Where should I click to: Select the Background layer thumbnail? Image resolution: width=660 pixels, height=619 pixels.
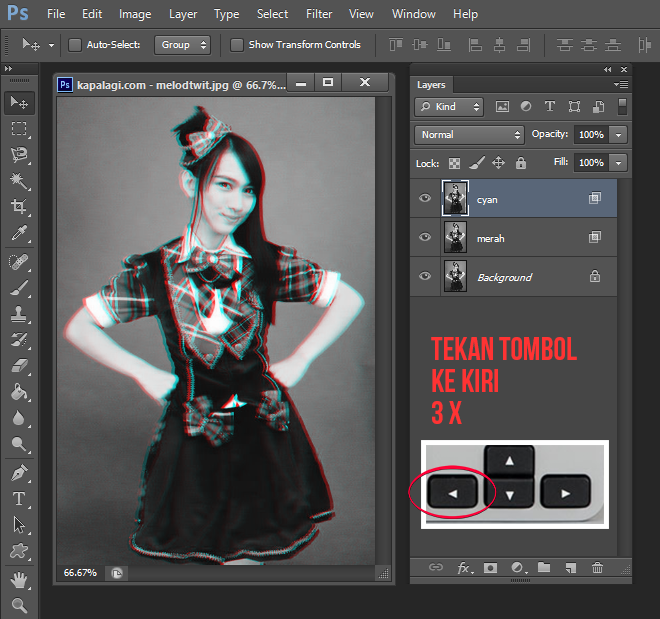point(455,277)
